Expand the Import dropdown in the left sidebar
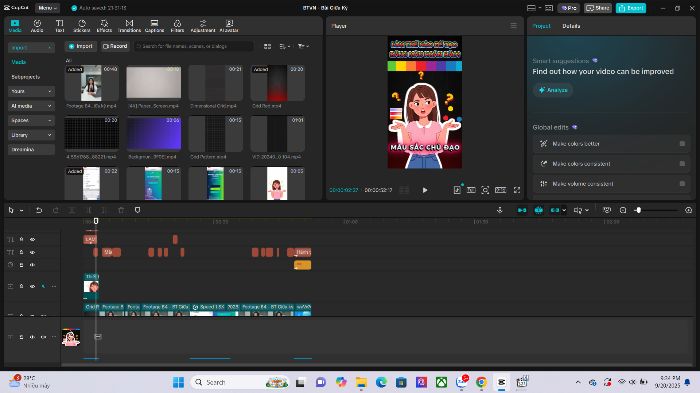Image resolution: width=700 pixels, height=393 pixels. pyautogui.click(x=31, y=47)
